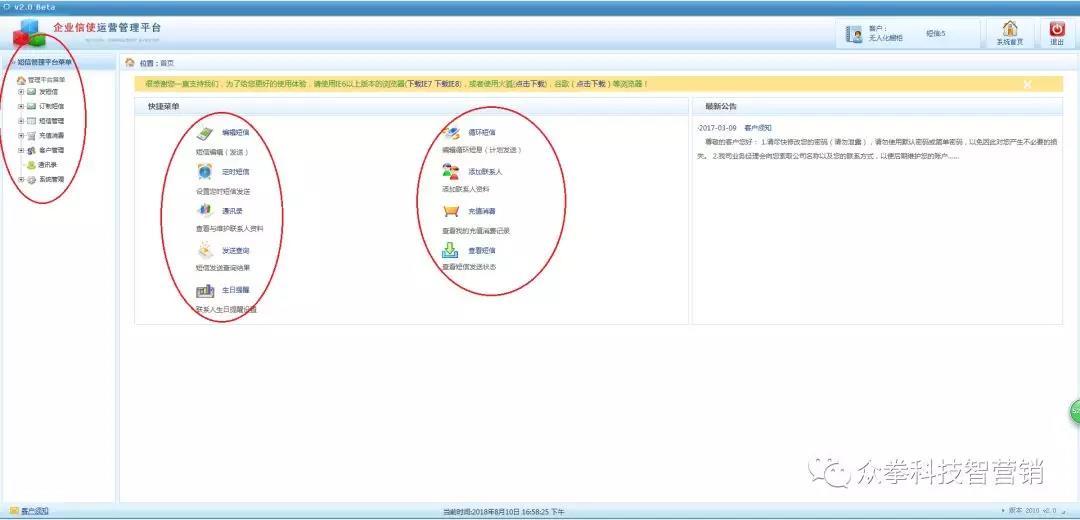Click the 短信:5 balance text
Screen dimensions: 1080x520
coord(935,33)
